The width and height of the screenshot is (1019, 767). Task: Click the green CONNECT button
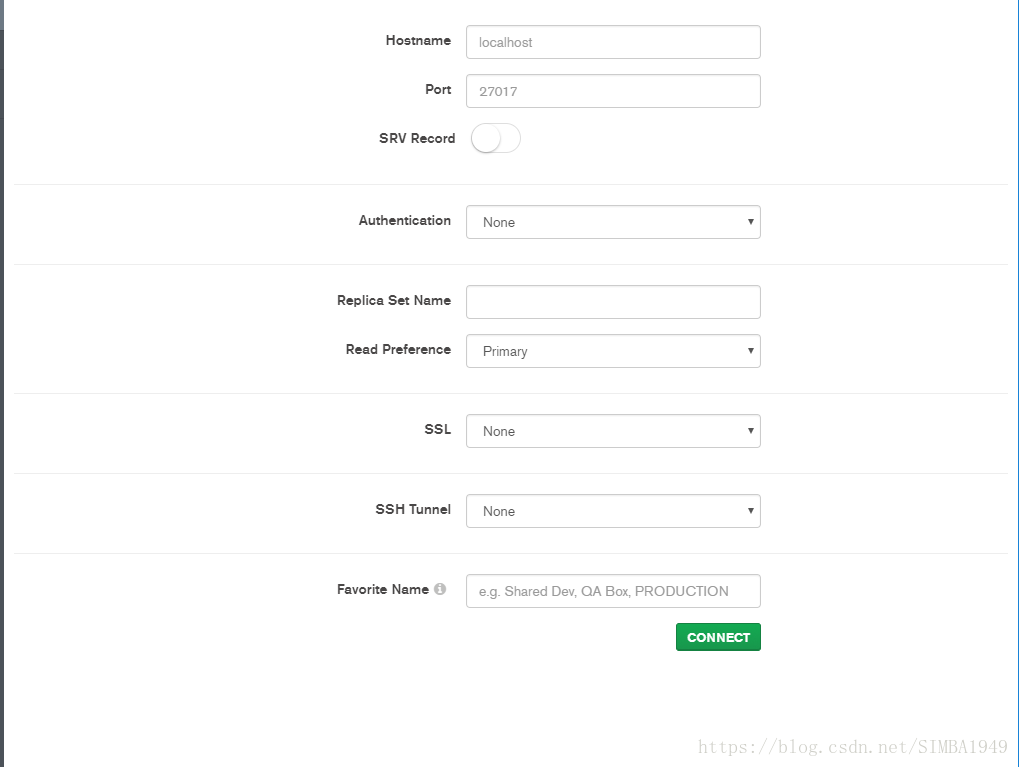click(718, 637)
